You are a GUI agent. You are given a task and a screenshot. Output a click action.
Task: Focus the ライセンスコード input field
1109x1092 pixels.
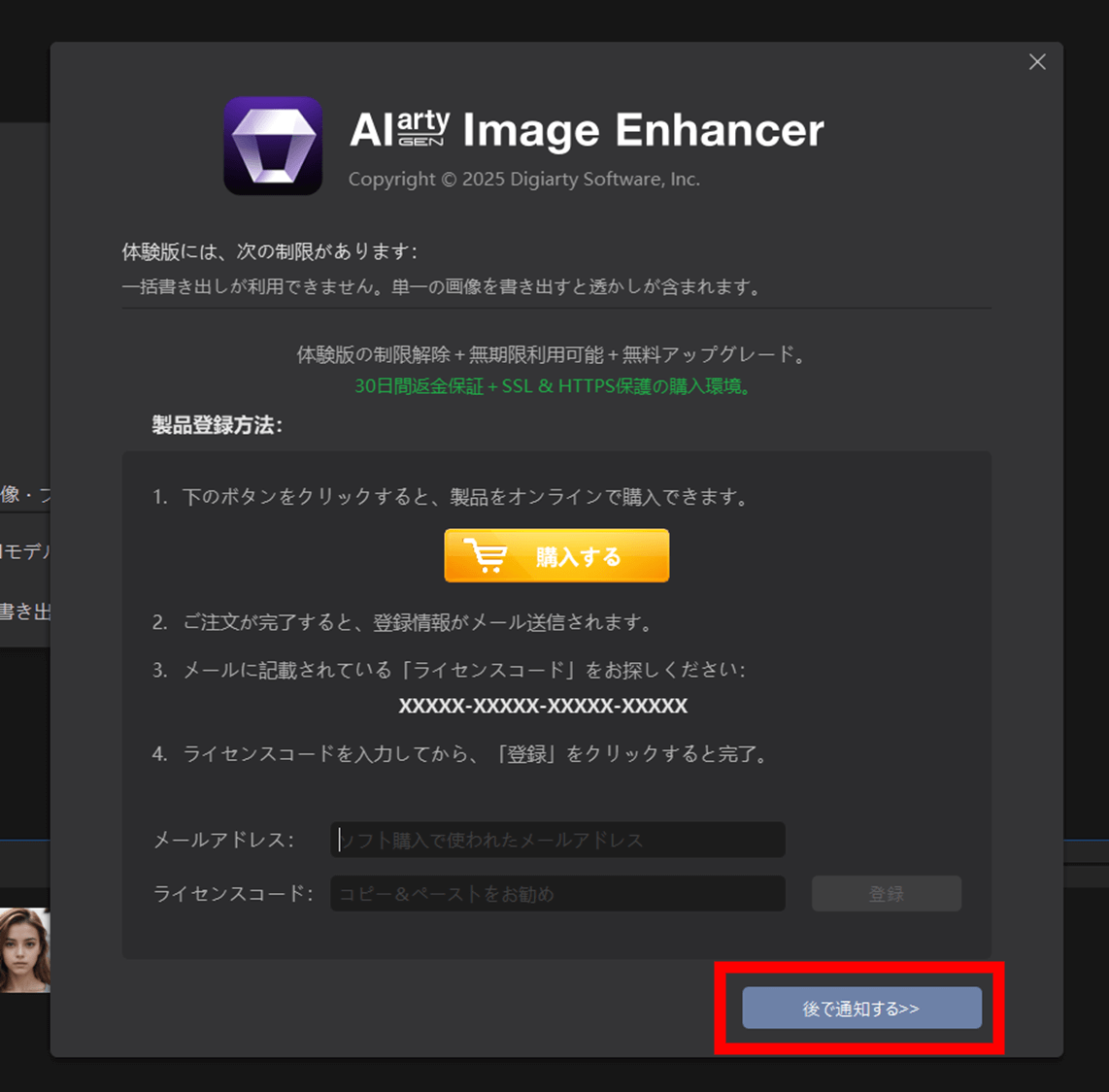(557, 893)
